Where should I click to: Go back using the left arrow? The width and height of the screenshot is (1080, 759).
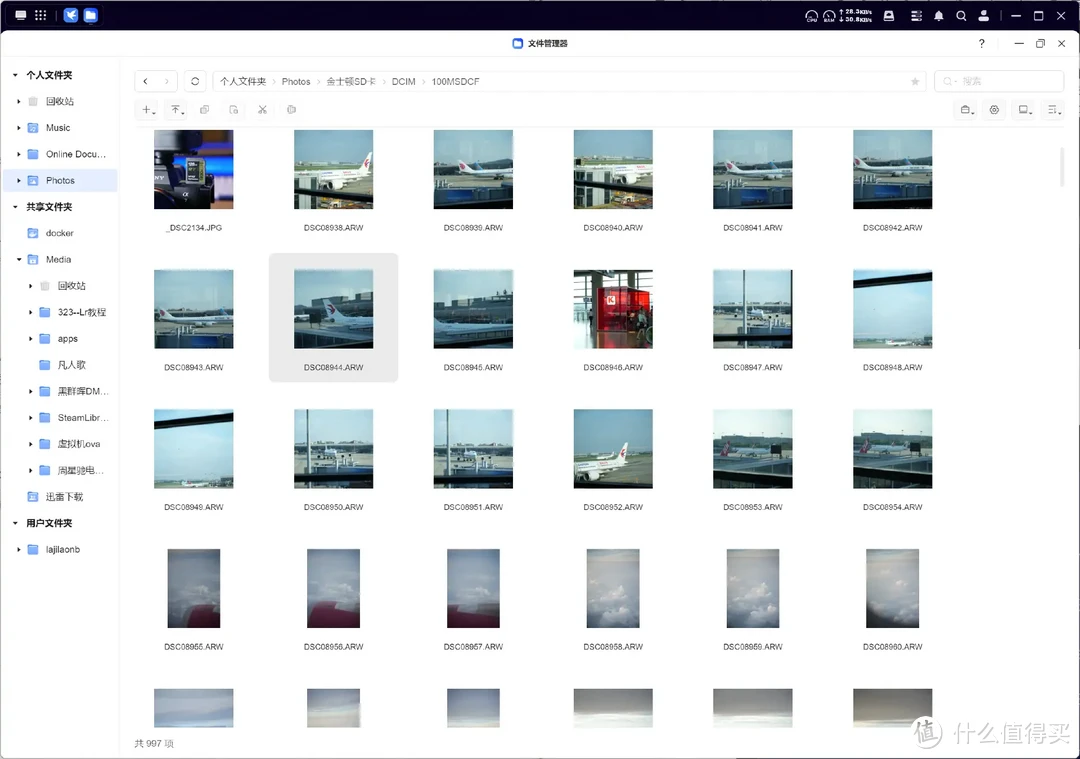tap(146, 81)
